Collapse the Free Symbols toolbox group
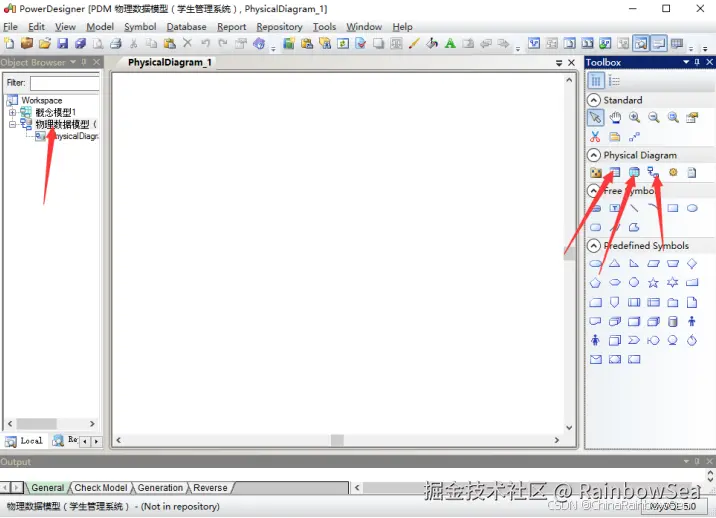 point(593,190)
